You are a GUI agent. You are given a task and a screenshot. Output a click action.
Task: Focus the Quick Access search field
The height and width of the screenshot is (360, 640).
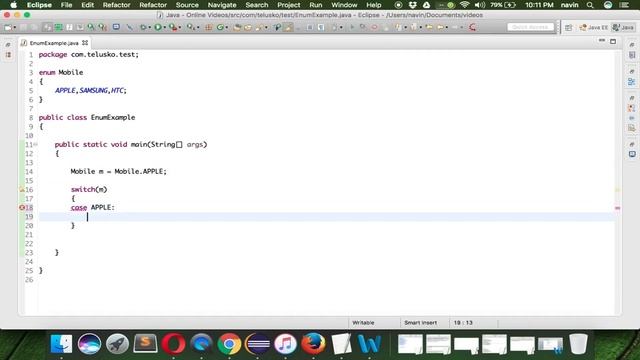pyautogui.click(x=530, y=27)
